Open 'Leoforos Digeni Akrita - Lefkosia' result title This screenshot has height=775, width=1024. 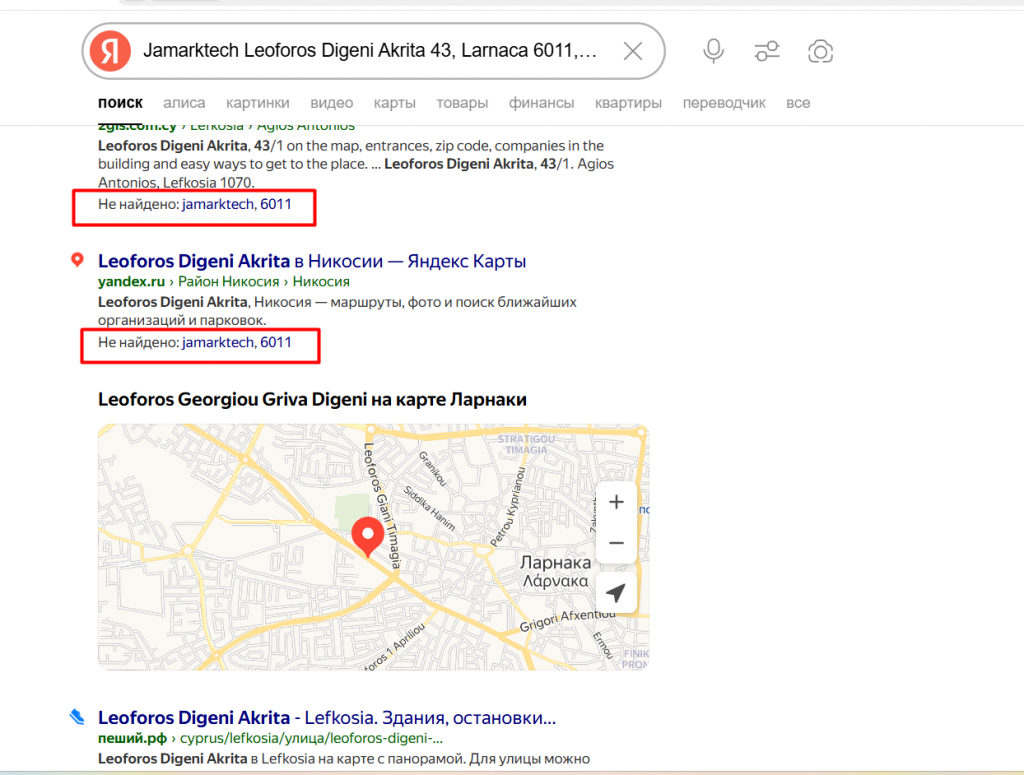(x=327, y=717)
